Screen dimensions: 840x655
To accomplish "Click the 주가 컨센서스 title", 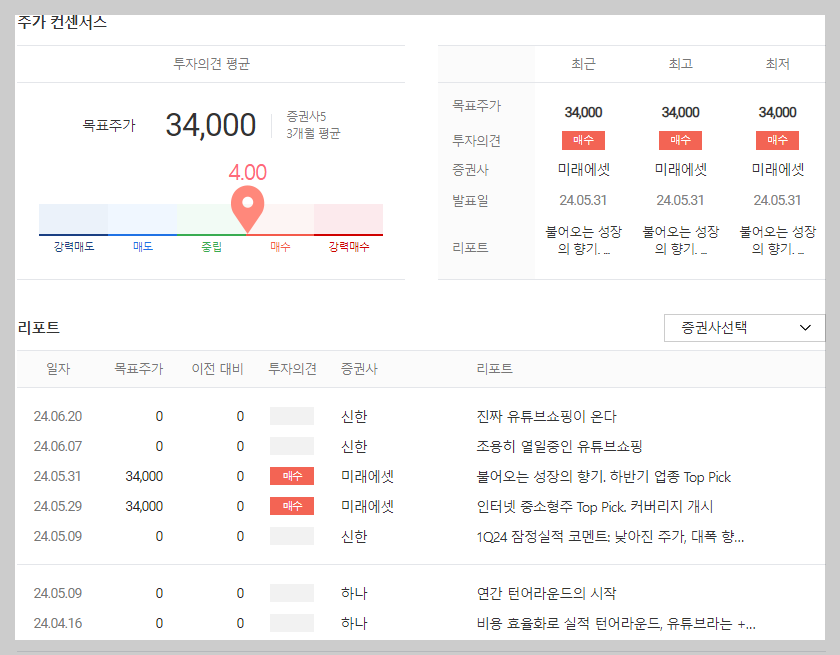I will coord(62,22).
